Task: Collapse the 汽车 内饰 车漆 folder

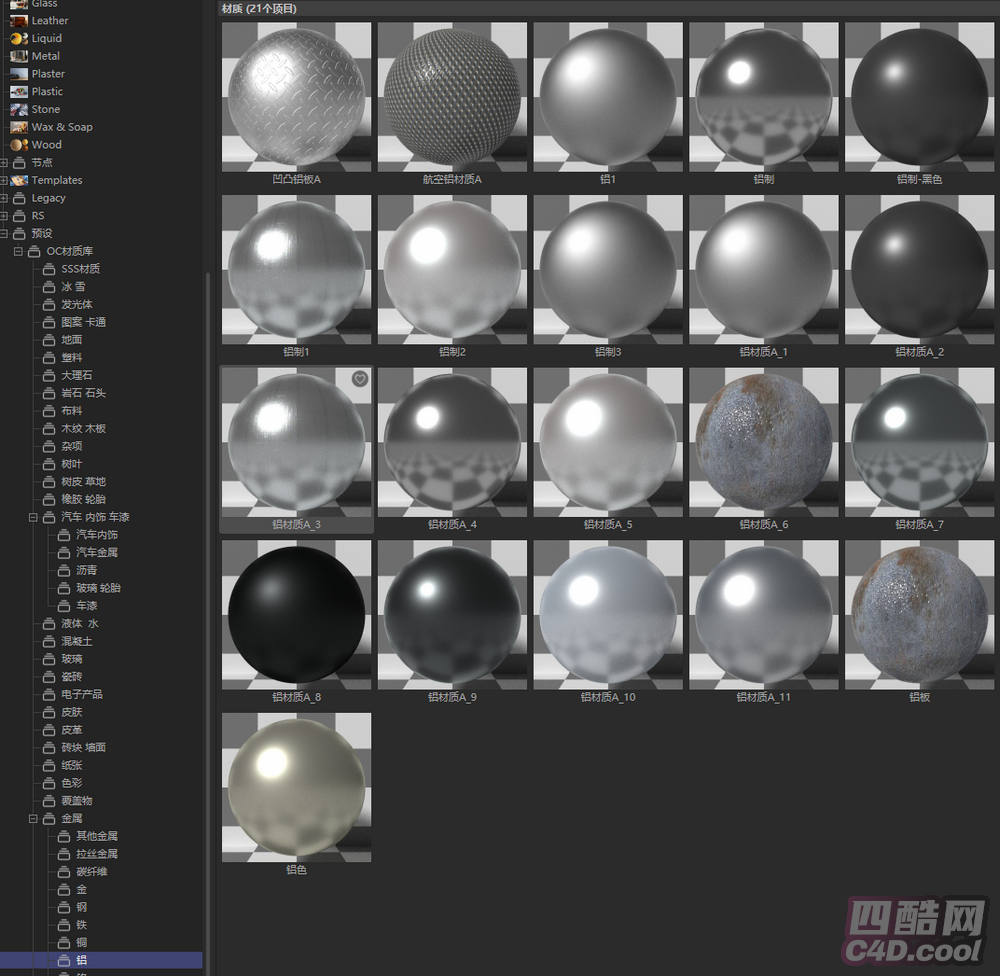Action: 33,517
